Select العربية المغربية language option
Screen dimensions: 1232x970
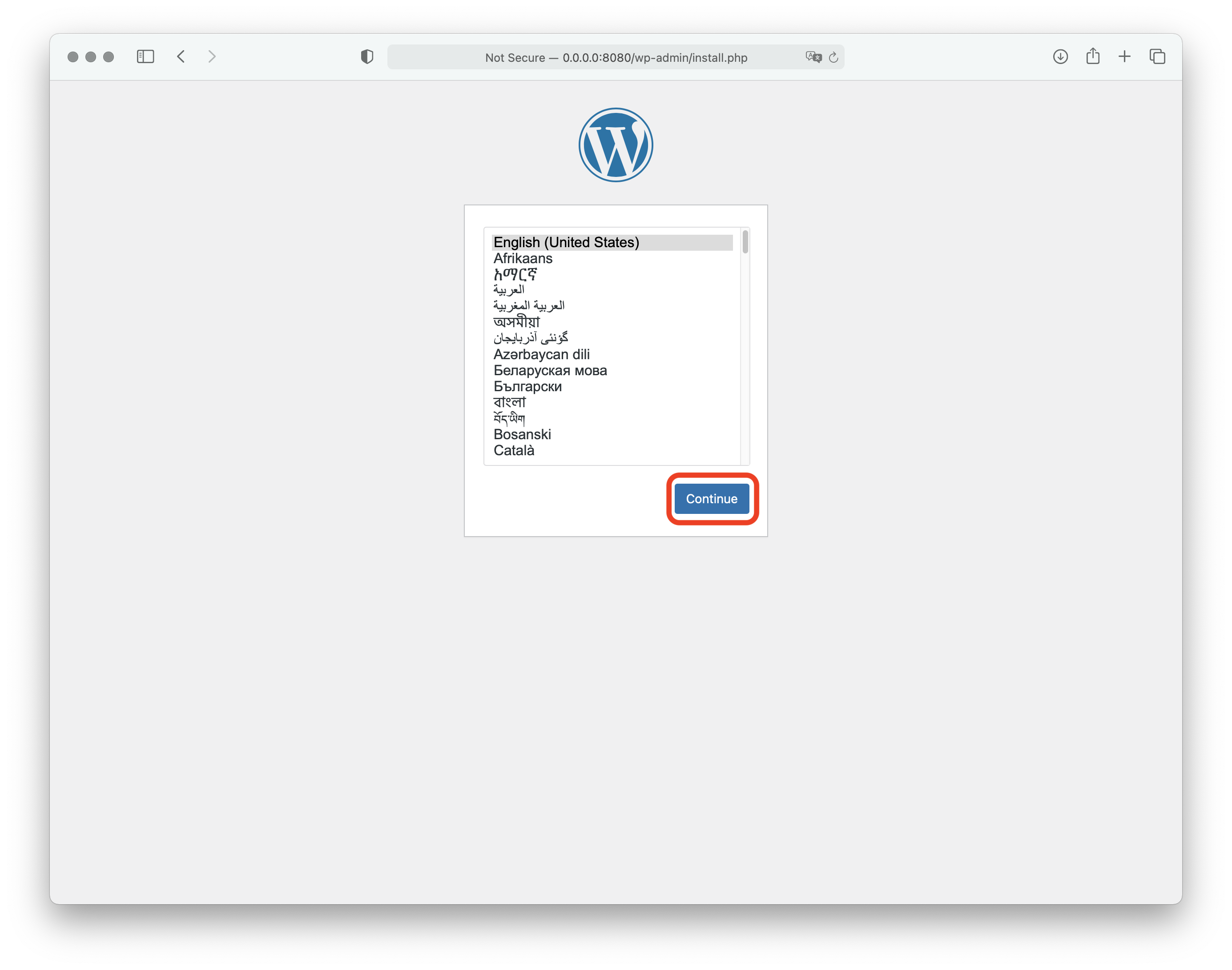(x=612, y=306)
